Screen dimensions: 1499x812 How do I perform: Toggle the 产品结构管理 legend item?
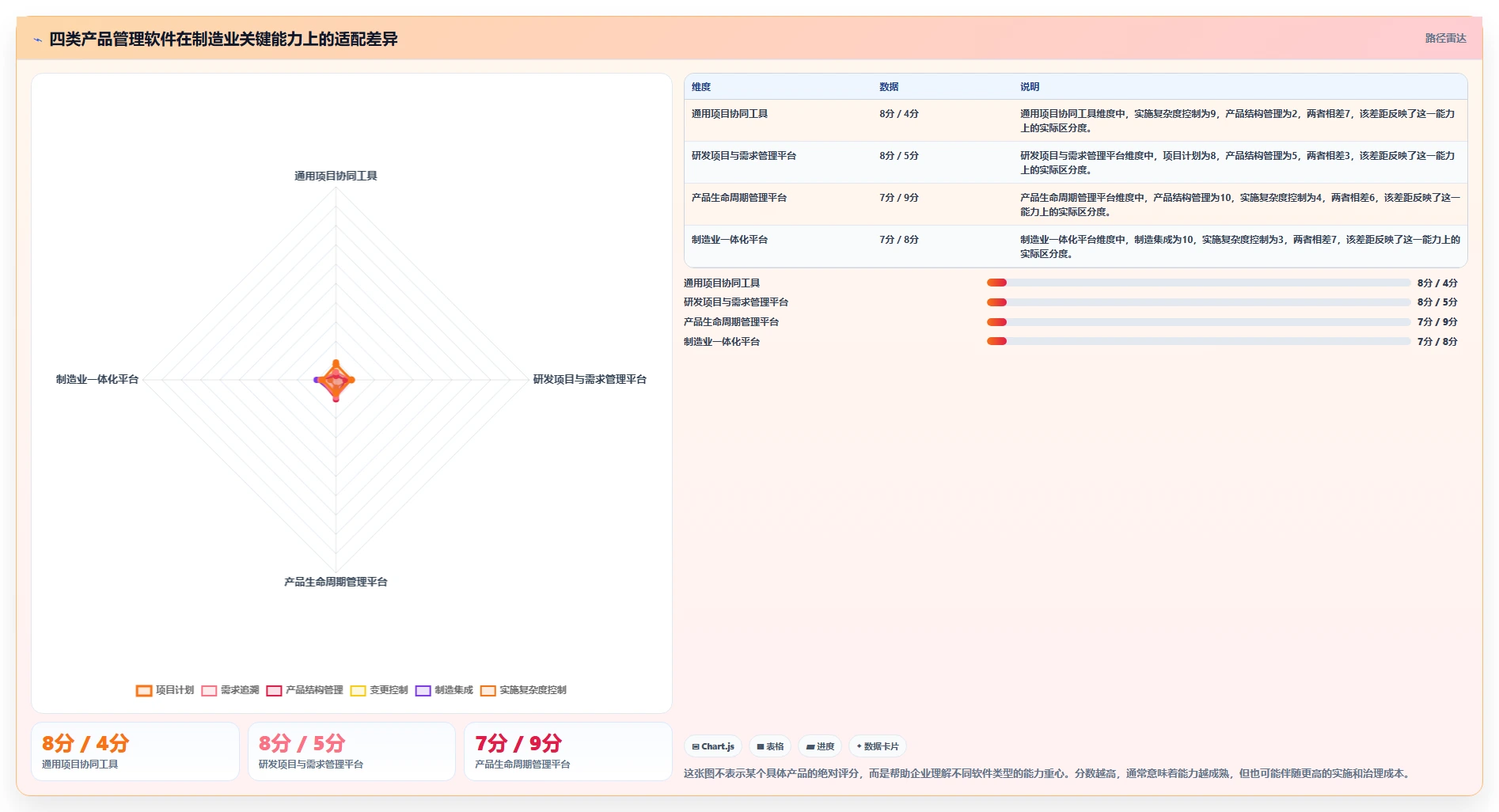305,690
